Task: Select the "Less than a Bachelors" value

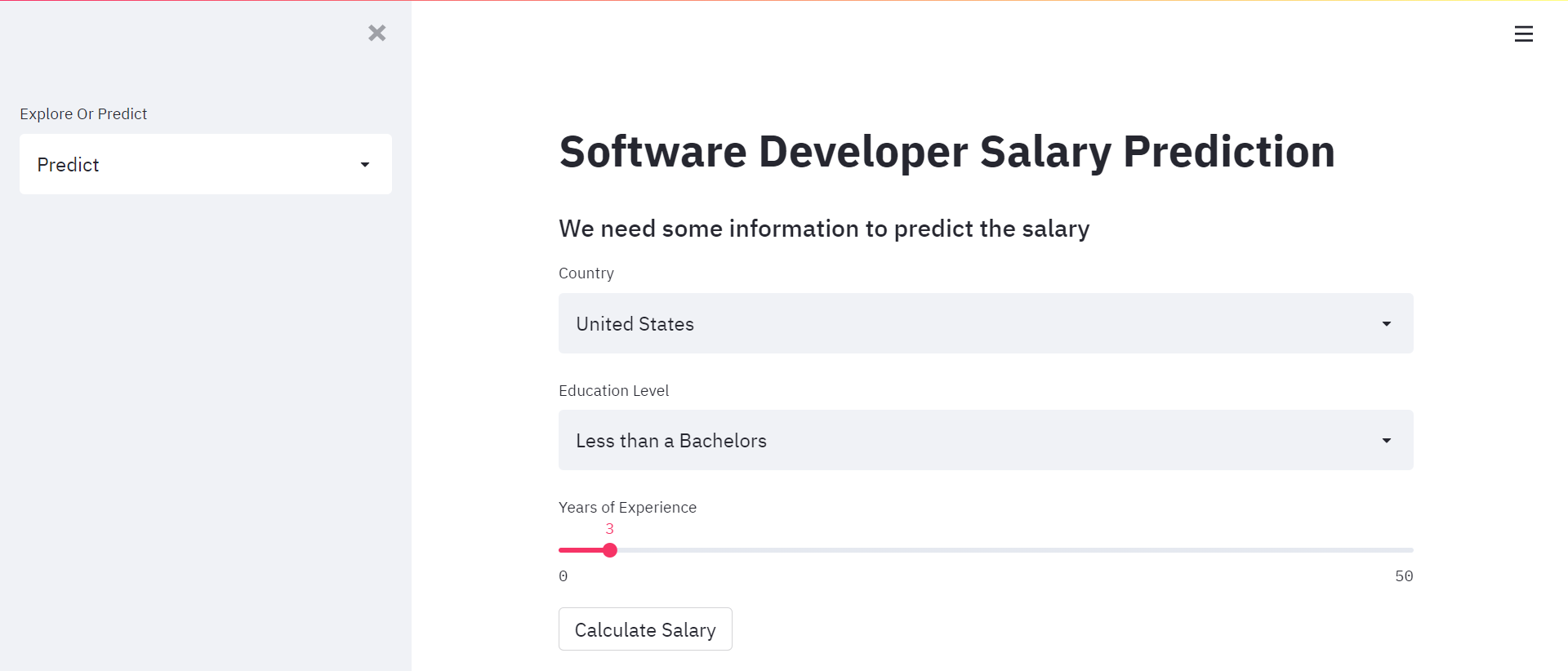Action: [670, 441]
